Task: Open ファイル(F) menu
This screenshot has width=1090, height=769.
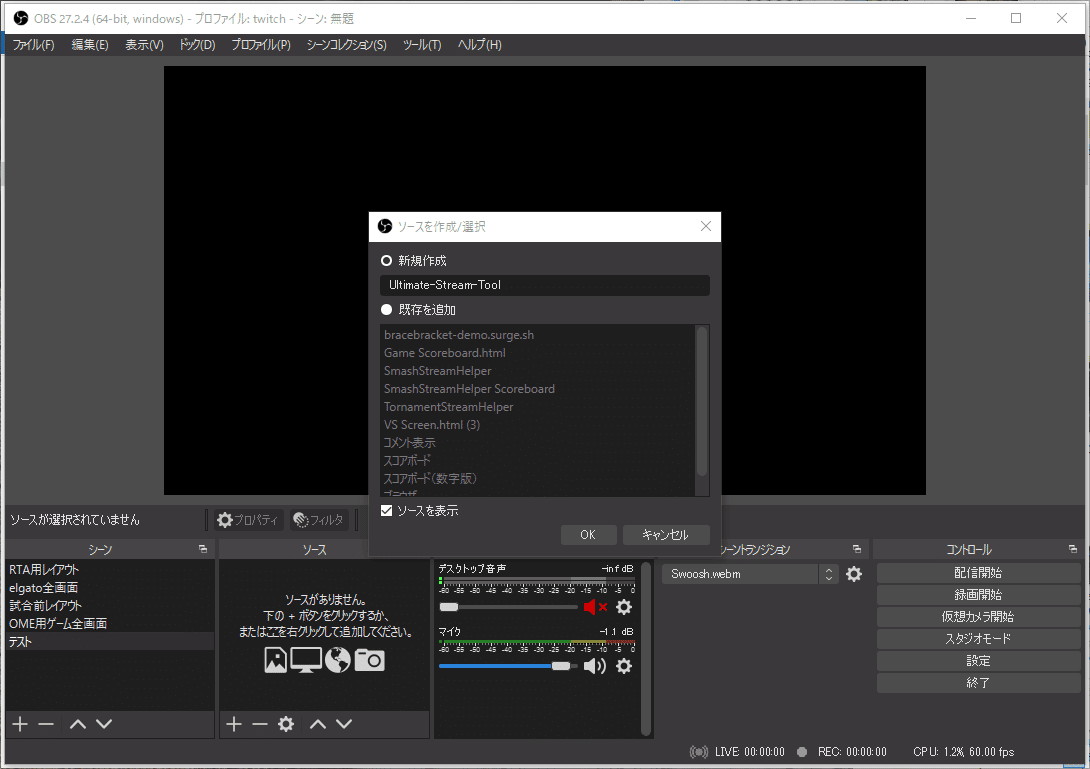Action: pyautogui.click(x=33, y=44)
